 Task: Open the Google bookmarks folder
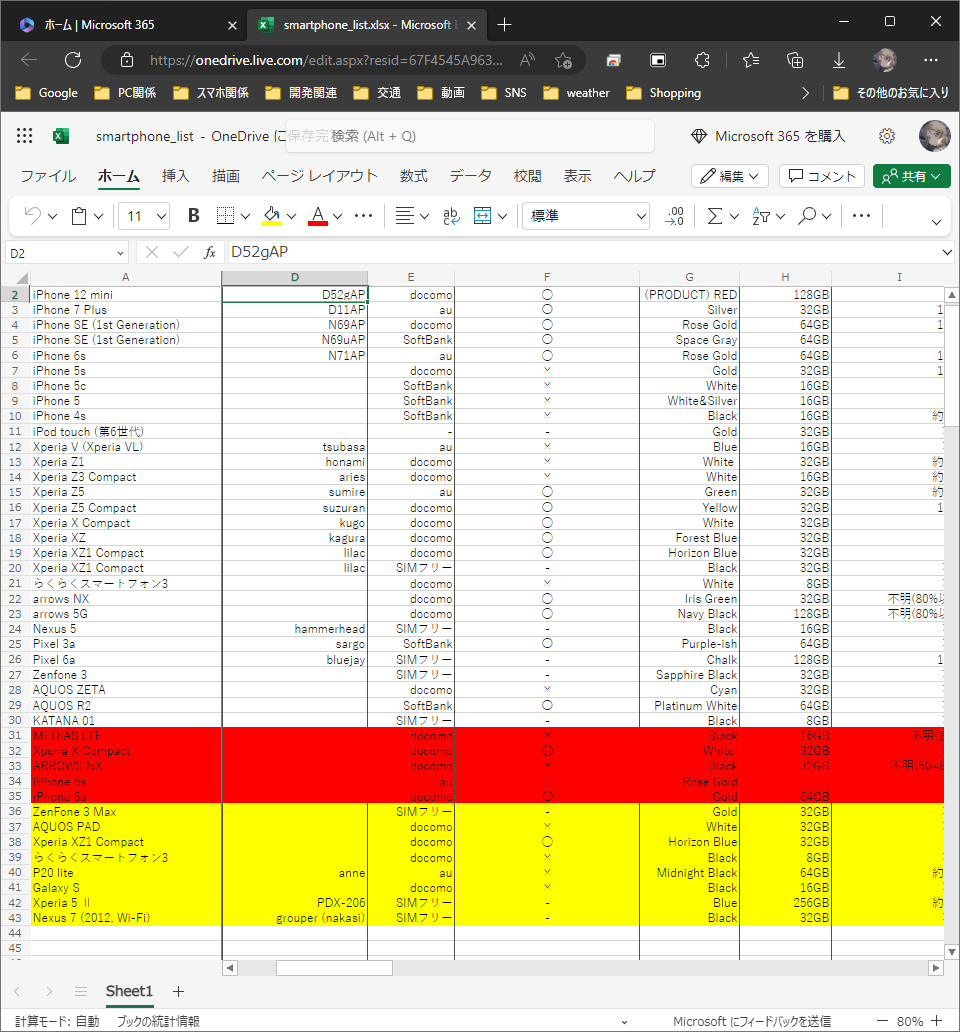pyautogui.click(x=47, y=93)
